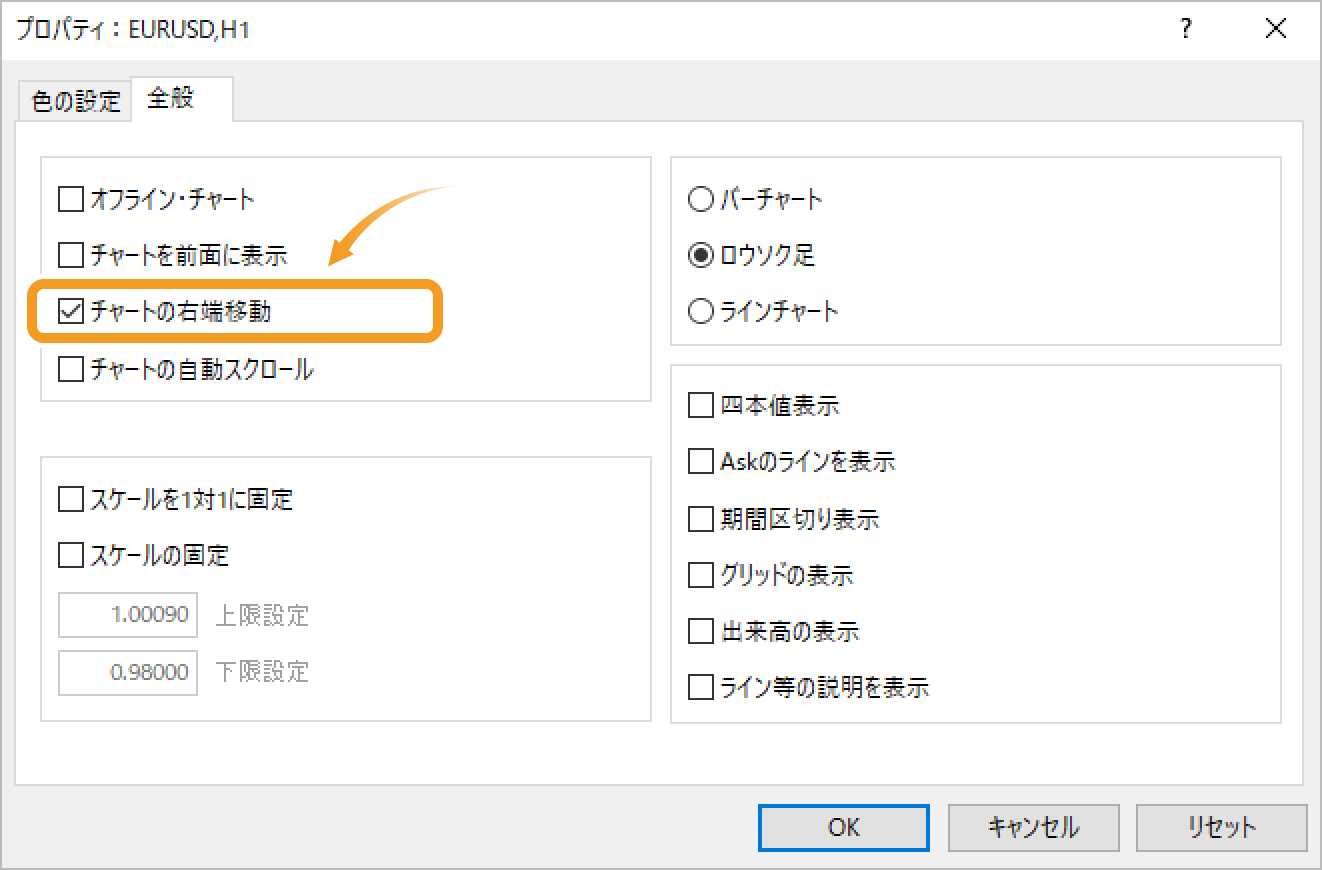The image size is (1322, 870).
Task: Tick スケールを1対1に固定 checkbox
Action: point(71,499)
